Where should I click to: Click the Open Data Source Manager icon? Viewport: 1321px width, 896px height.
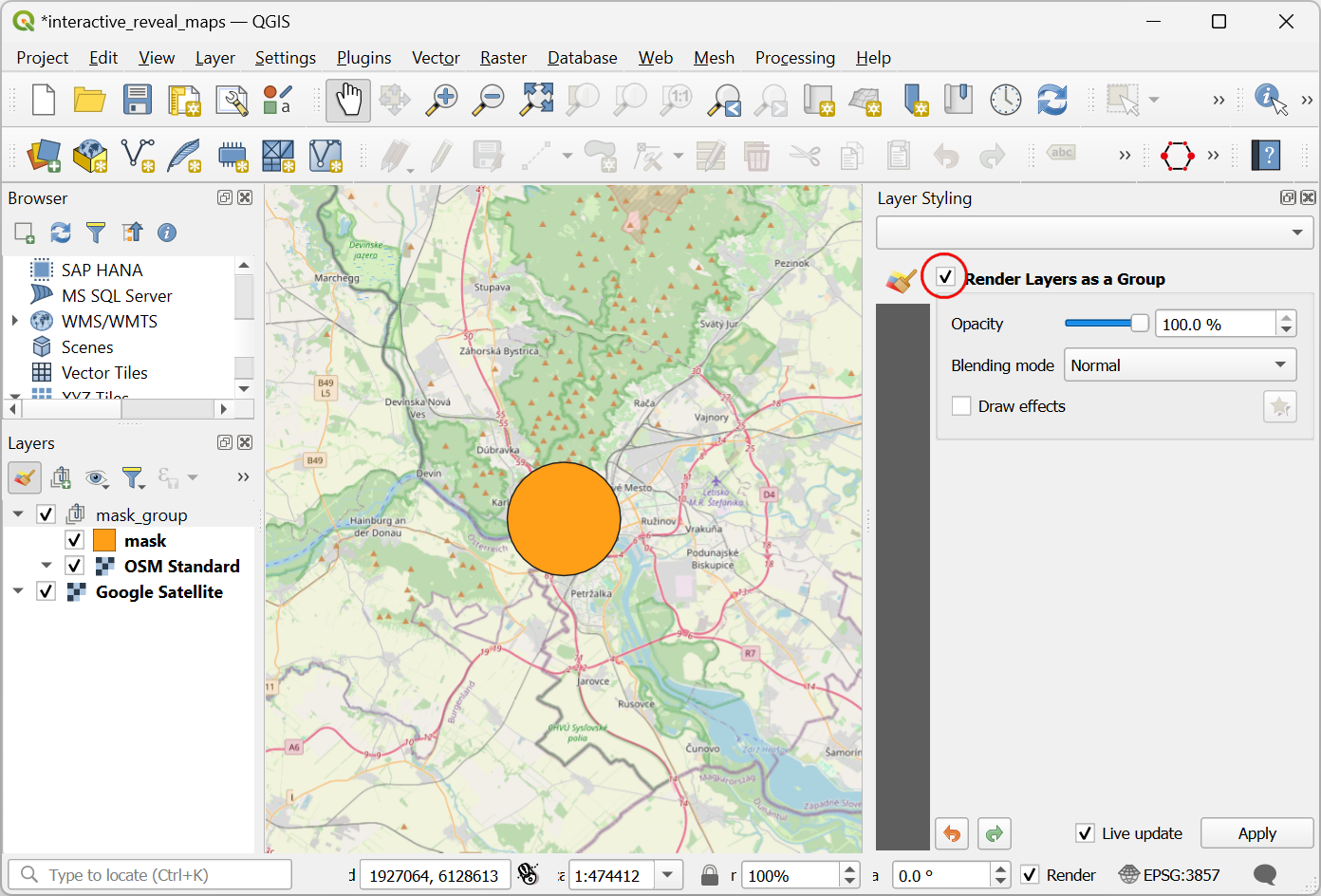pyautogui.click(x=44, y=156)
